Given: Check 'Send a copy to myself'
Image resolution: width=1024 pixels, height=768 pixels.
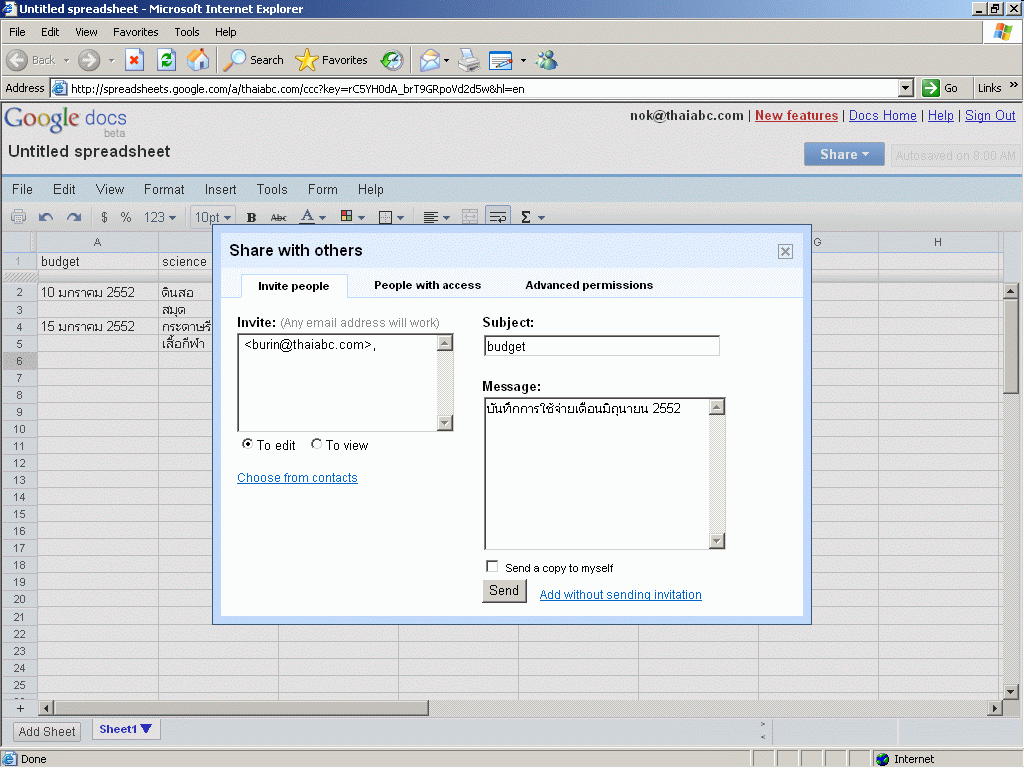Looking at the screenshot, I should click(x=492, y=567).
